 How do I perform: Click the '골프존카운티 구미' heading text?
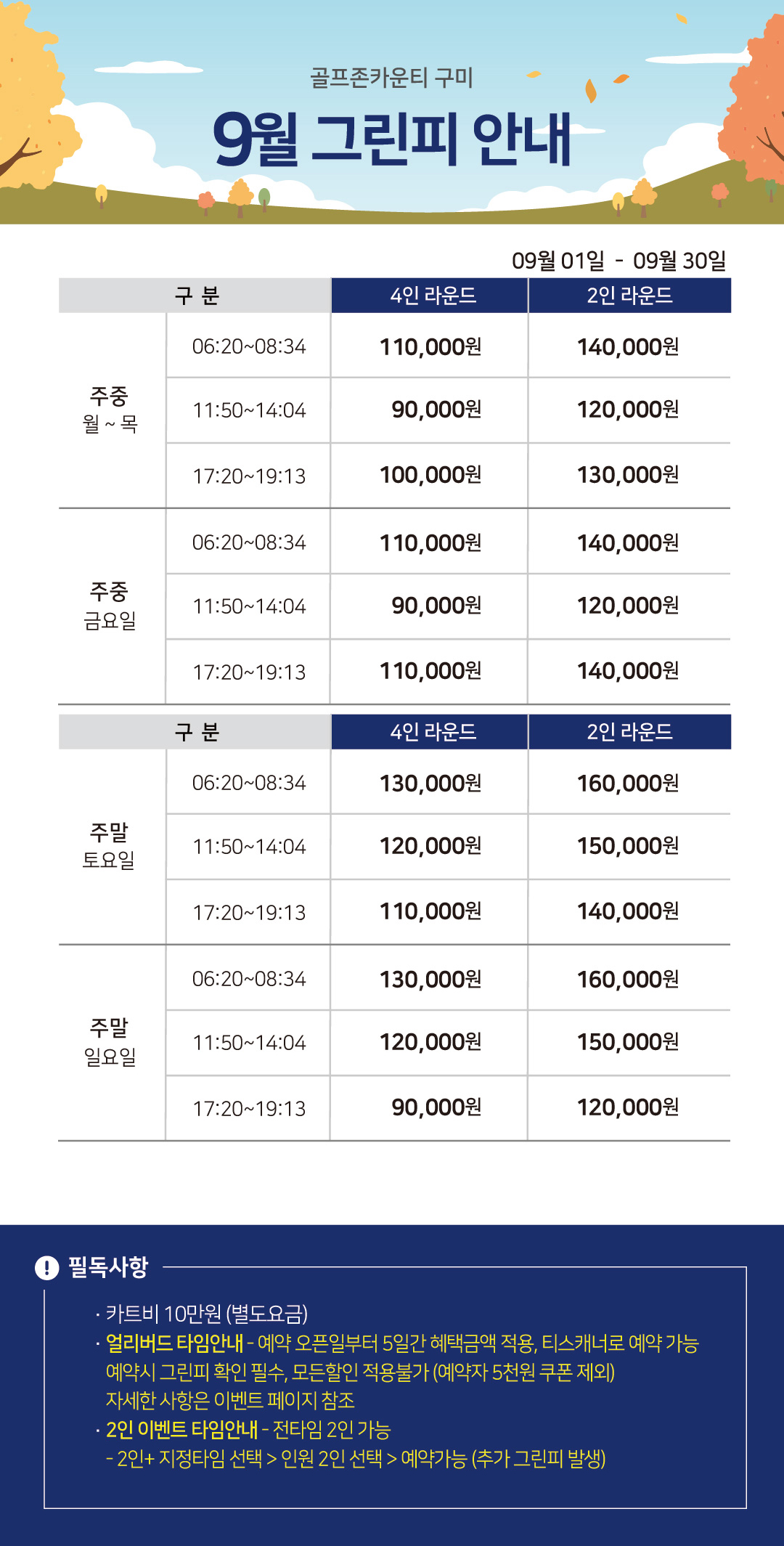click(x=392, y=78)
